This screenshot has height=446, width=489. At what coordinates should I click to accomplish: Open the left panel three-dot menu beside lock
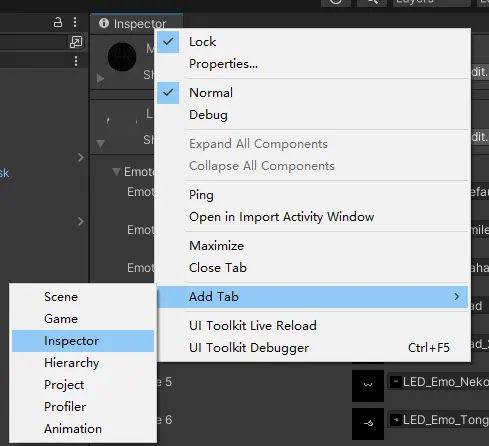coord(75,22)
